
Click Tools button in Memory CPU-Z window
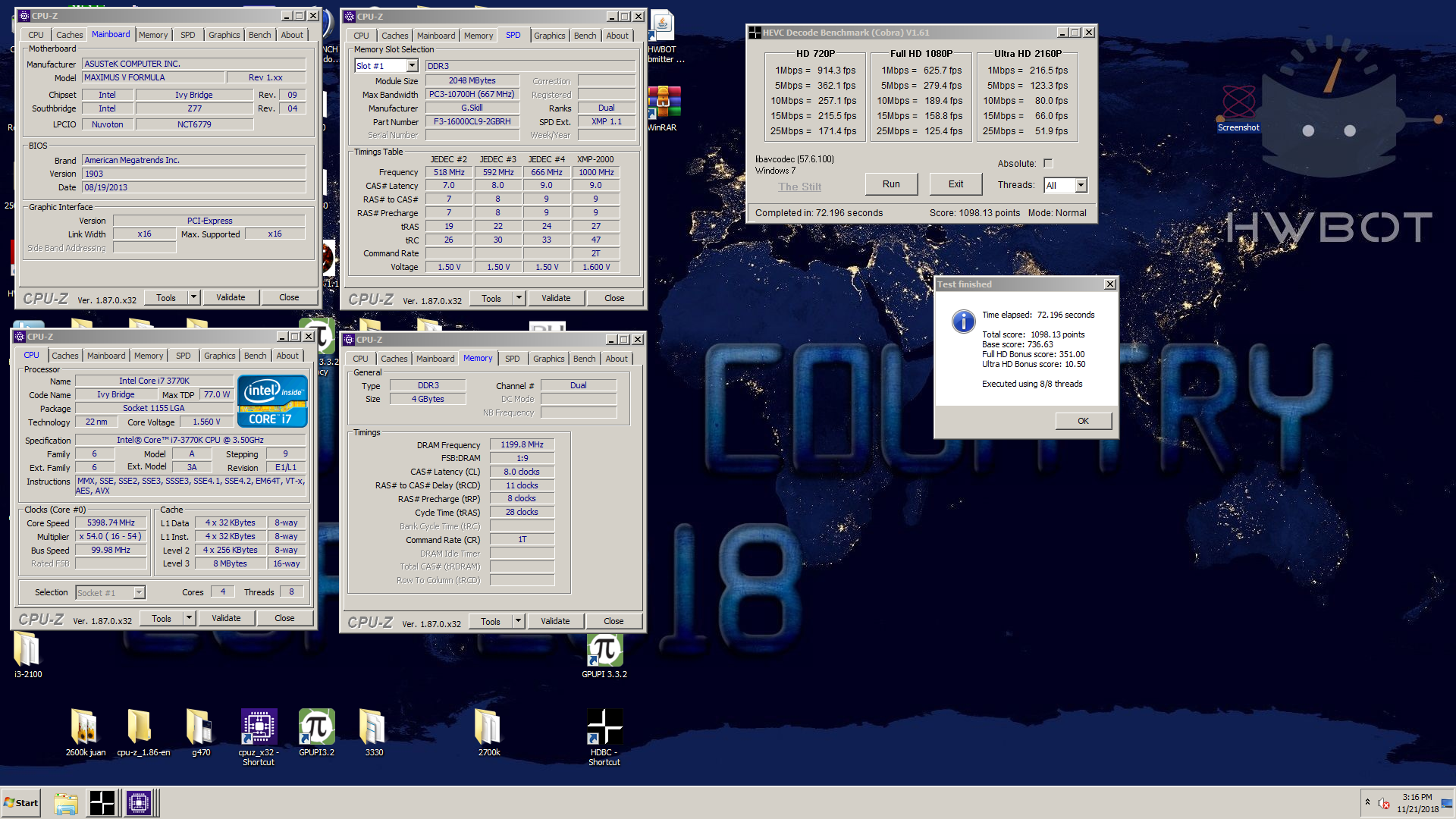pyautogui.click(x=491, y=621)
